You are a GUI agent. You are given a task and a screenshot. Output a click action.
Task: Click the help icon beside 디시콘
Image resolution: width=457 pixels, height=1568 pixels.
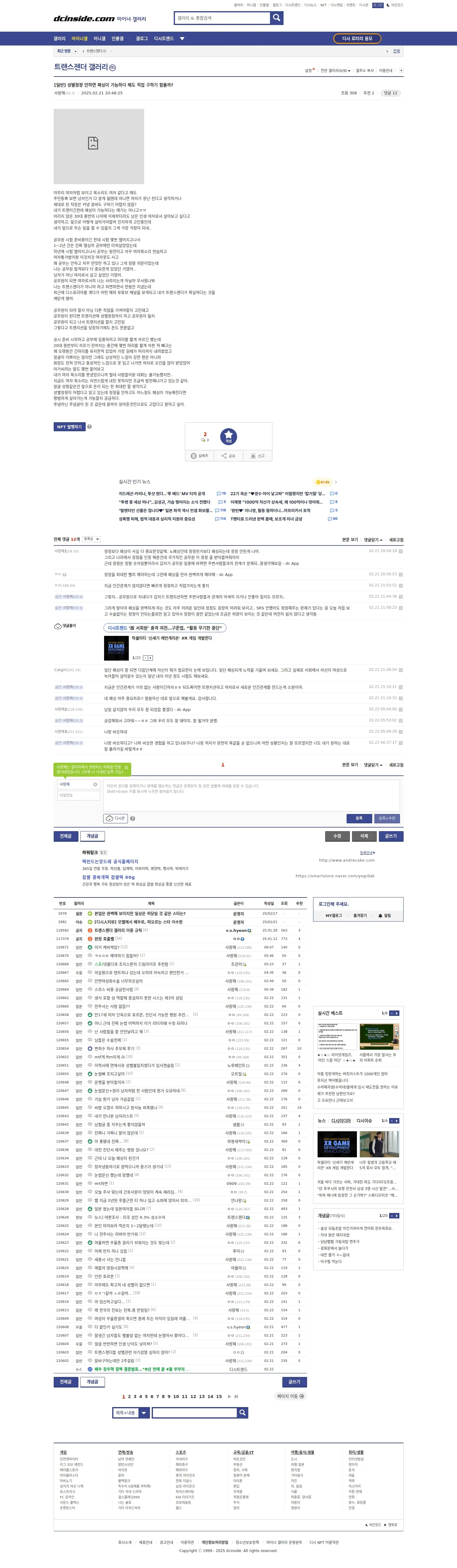pyautogui.click(x=132, y=818)
